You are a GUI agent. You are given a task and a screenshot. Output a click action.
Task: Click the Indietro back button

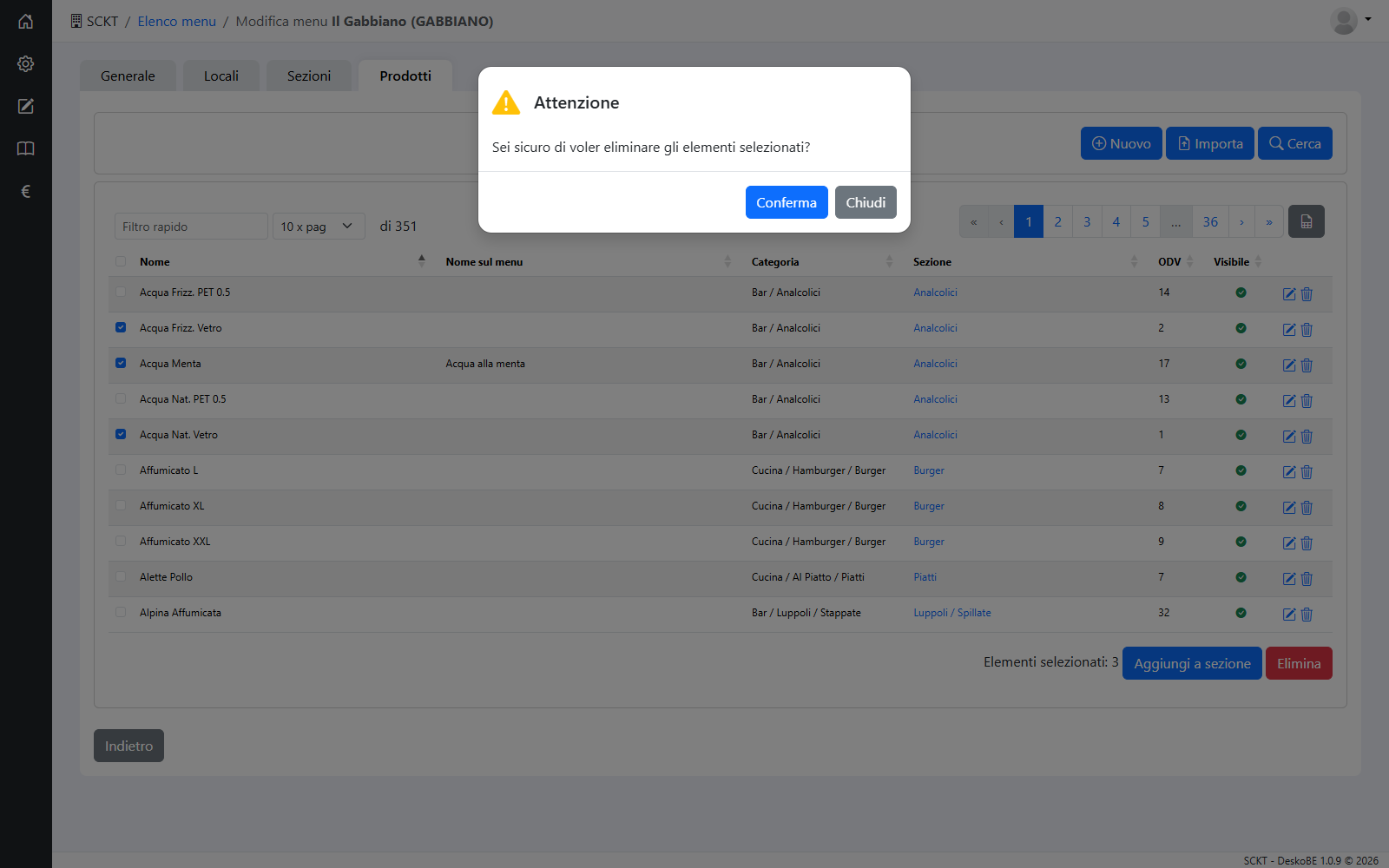pyautogui.click(x=128, y=746)
